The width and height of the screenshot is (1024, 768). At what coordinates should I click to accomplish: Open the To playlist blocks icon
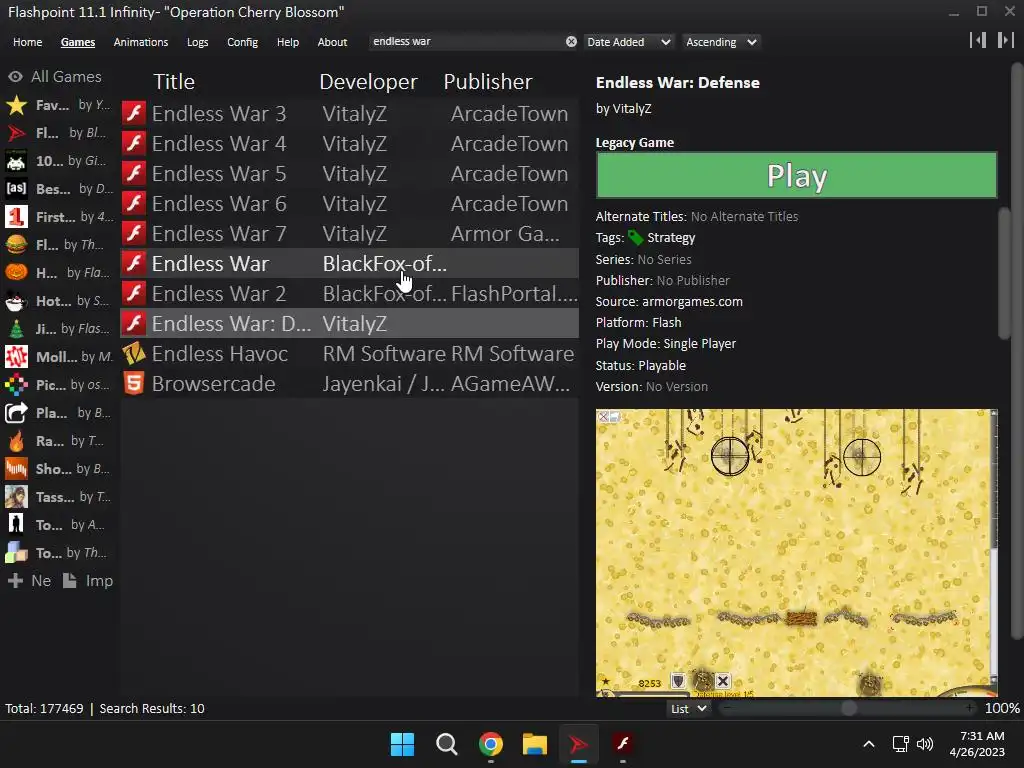[16, 552]
